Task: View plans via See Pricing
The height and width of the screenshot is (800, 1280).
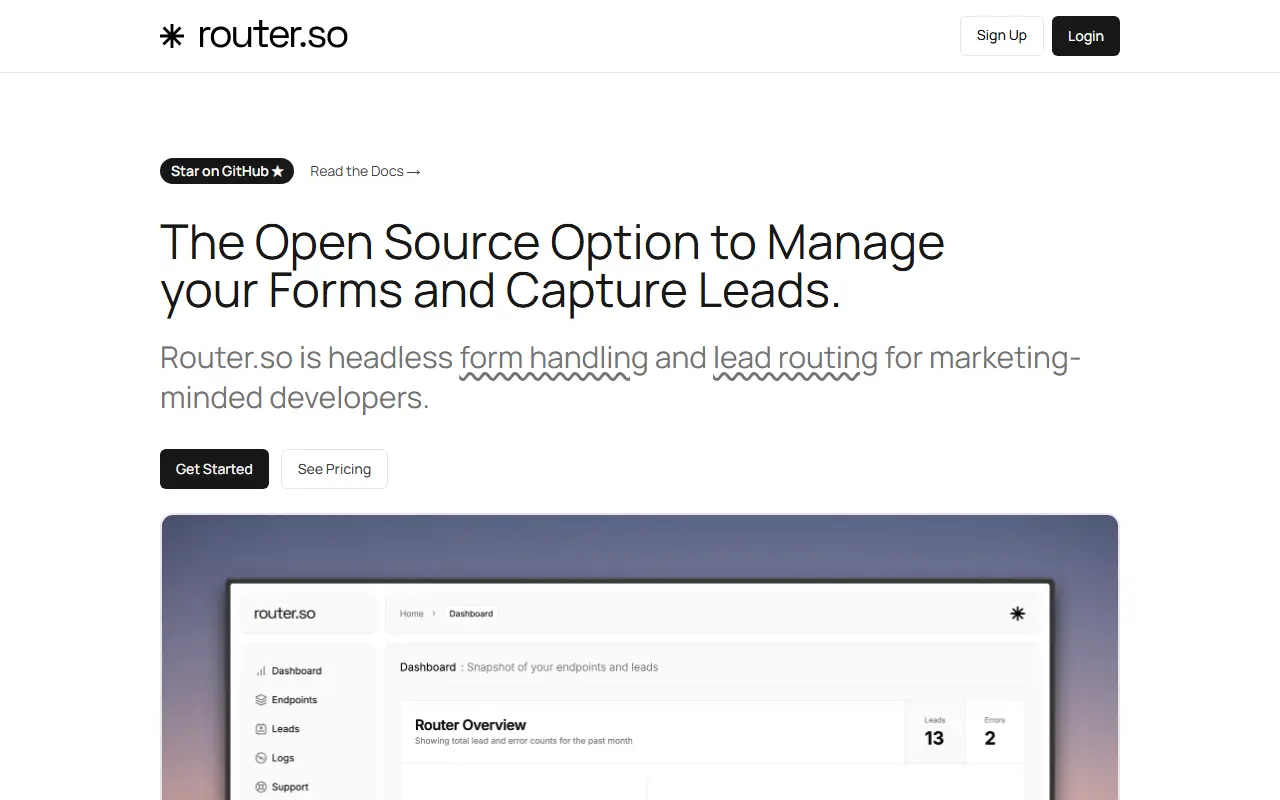Action: click(x=334, y=469)
